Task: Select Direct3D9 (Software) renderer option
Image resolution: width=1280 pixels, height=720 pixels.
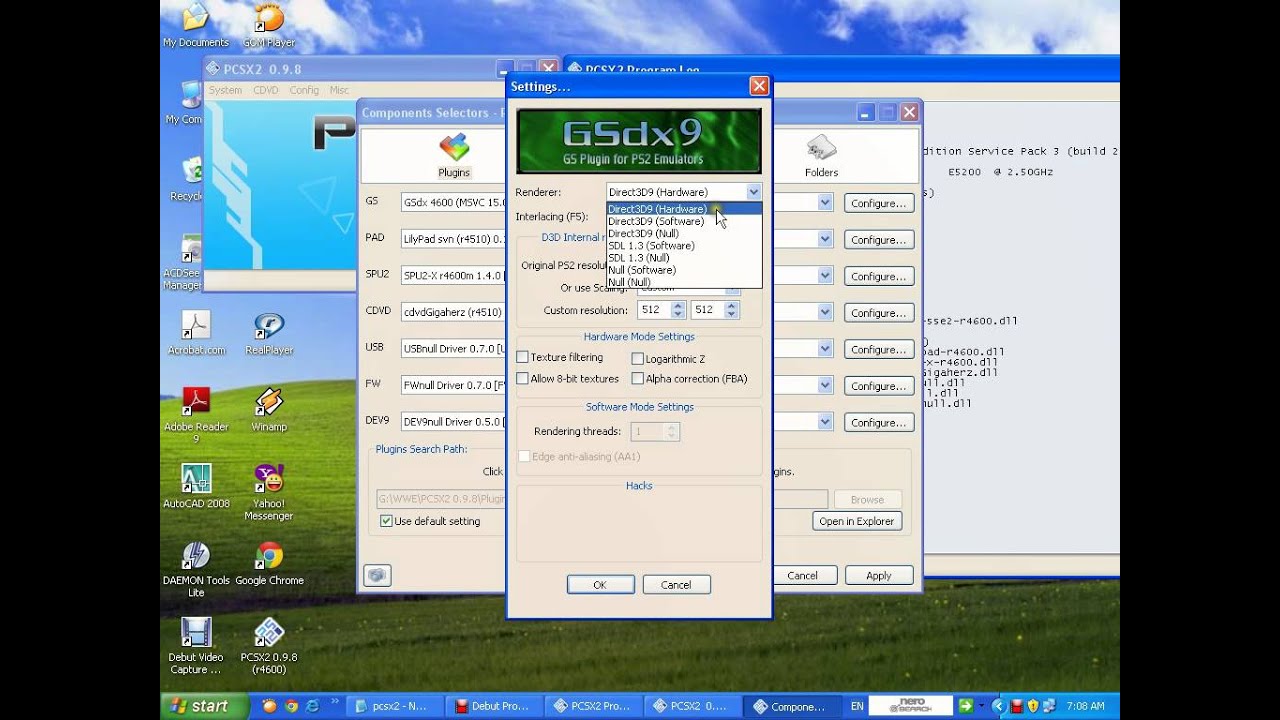Action: (684, 221)
